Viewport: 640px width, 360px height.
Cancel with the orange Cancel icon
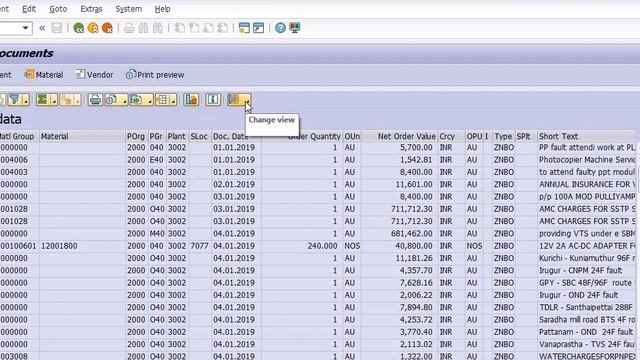(107, 28)
